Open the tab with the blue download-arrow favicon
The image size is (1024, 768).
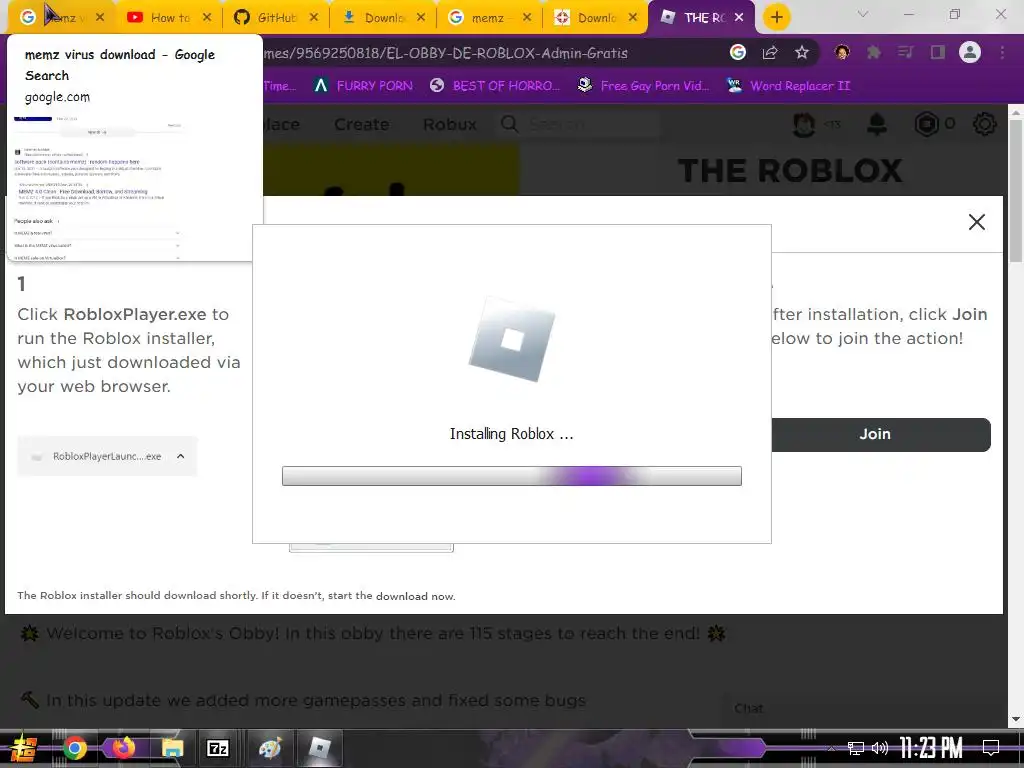click(x=375, y=18)
